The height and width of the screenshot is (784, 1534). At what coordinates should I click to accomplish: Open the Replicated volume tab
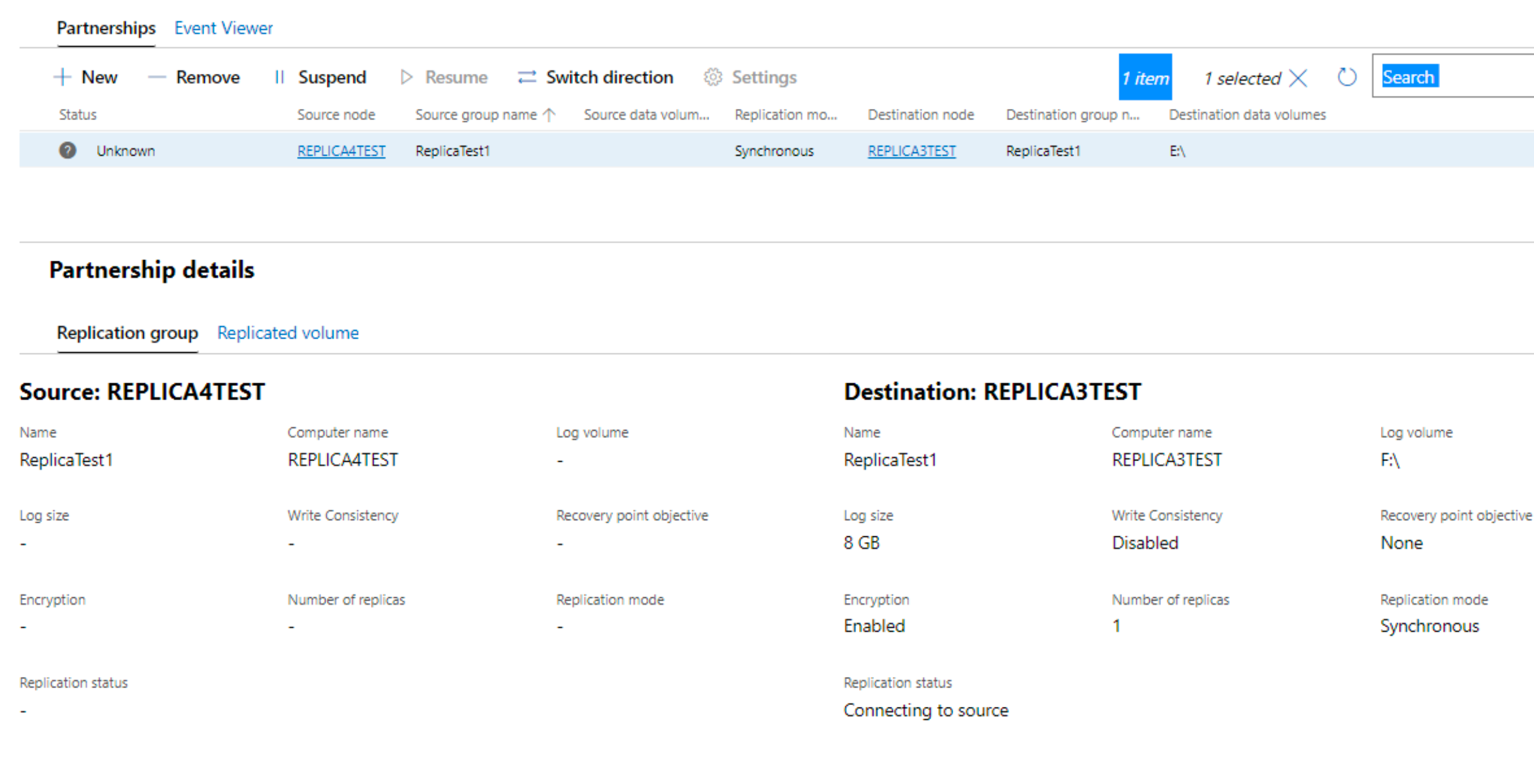[x=288, y=333]
